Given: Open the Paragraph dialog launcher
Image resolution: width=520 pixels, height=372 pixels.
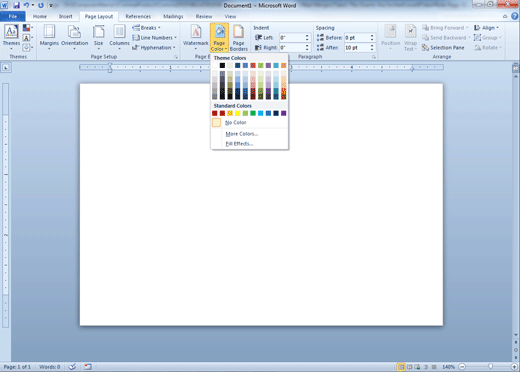Looking at the screenshot, I should point(374,57).
